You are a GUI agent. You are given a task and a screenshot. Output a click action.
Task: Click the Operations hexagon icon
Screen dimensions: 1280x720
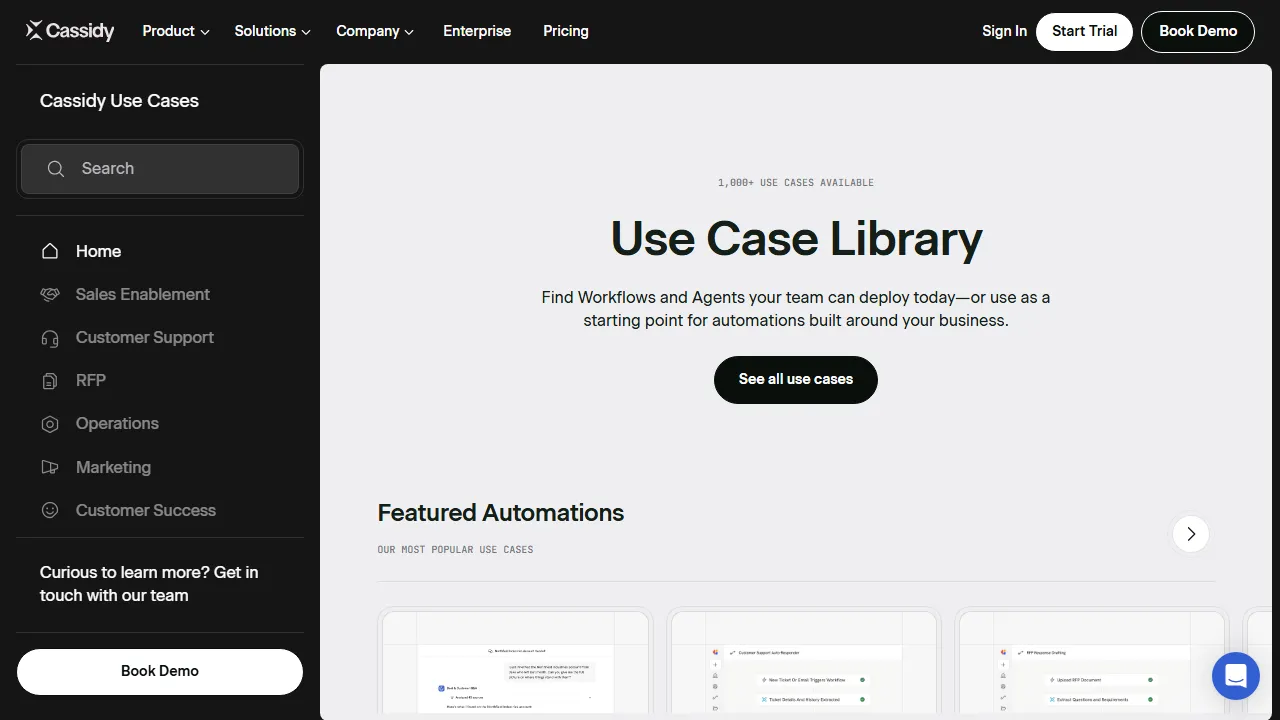click(50, 424)
